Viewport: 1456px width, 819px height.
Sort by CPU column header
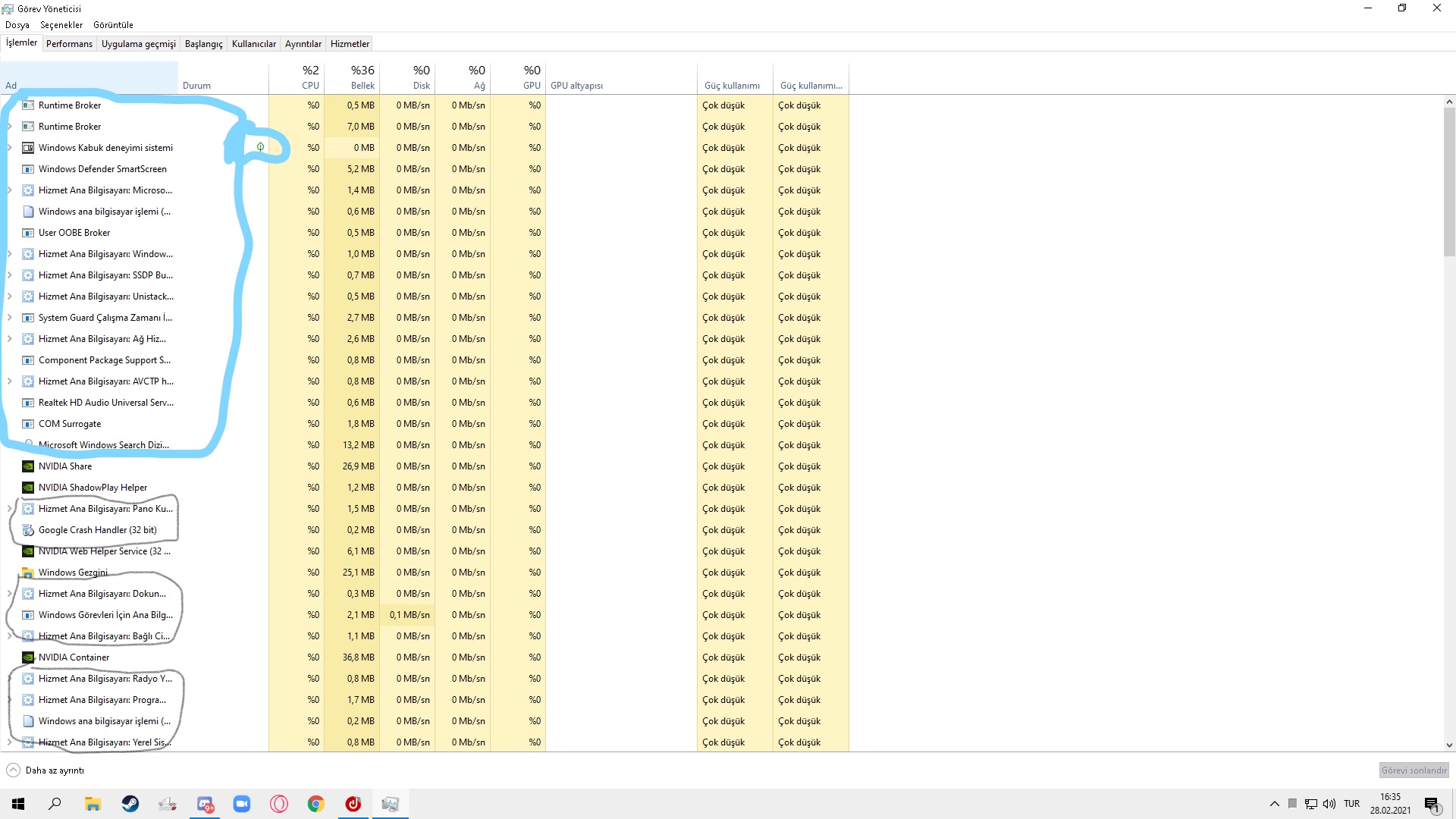(297, 77)
